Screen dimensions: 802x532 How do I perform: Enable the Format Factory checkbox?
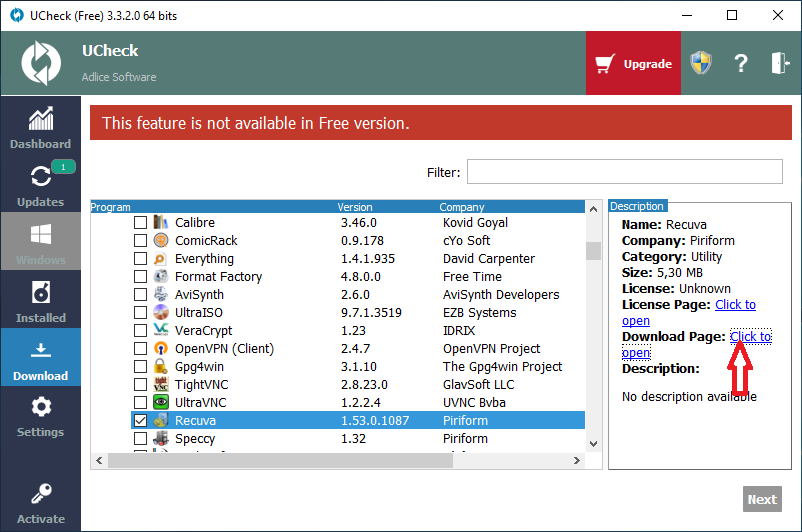pyautogui.click(x=140, y=277)
